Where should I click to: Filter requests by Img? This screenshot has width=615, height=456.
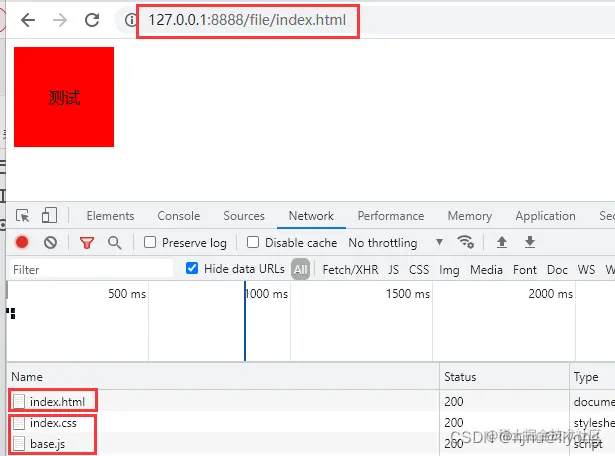449,269
